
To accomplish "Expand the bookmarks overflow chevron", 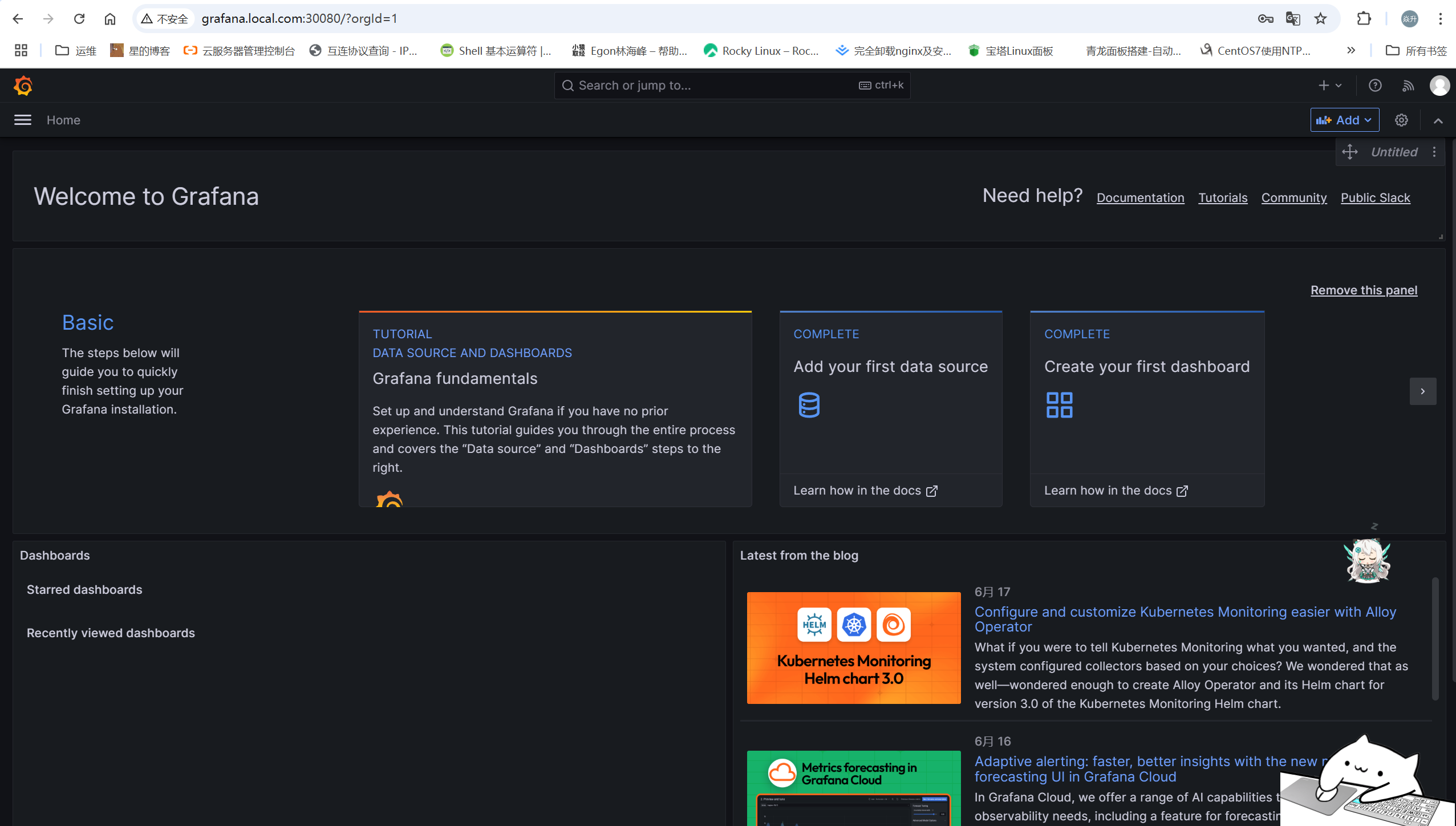I will [x=1351, y=51].
